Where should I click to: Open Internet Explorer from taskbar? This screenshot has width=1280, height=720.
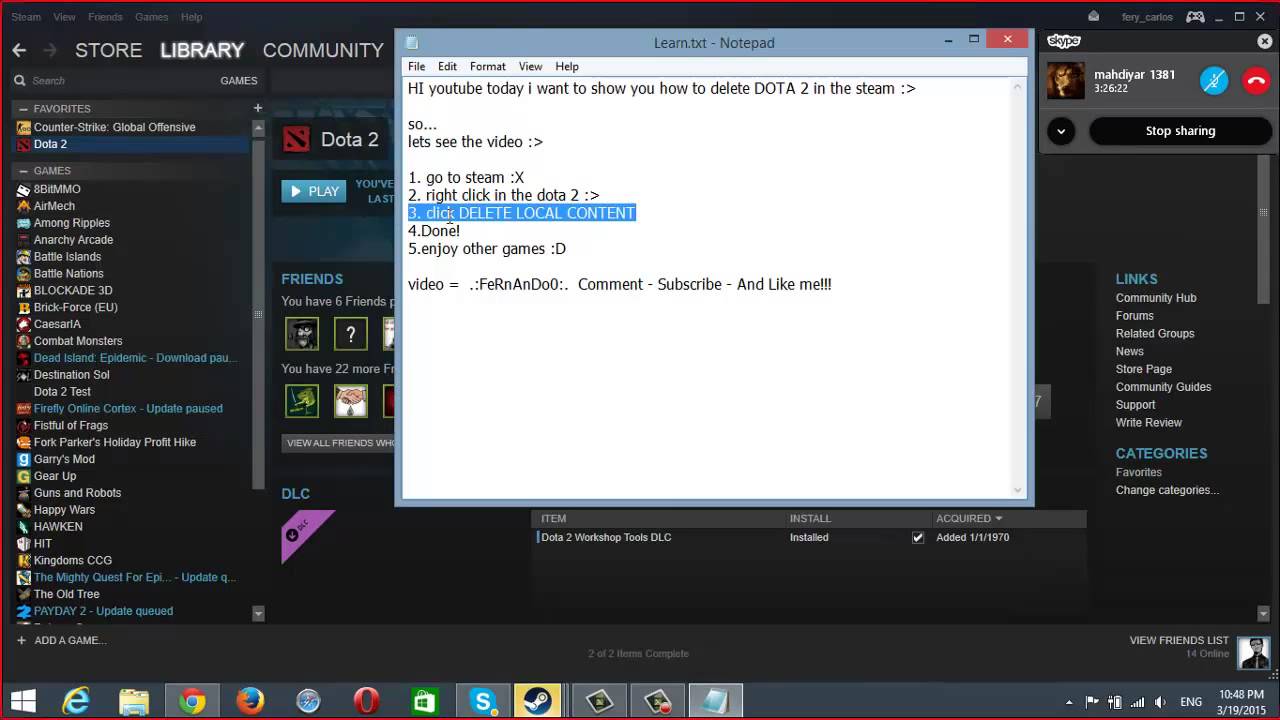[75, 702]
